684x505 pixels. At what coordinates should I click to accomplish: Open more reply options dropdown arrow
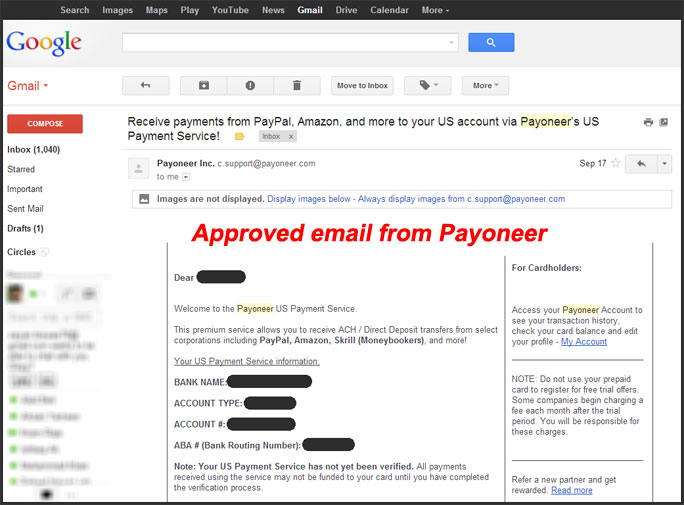point(664,164)
